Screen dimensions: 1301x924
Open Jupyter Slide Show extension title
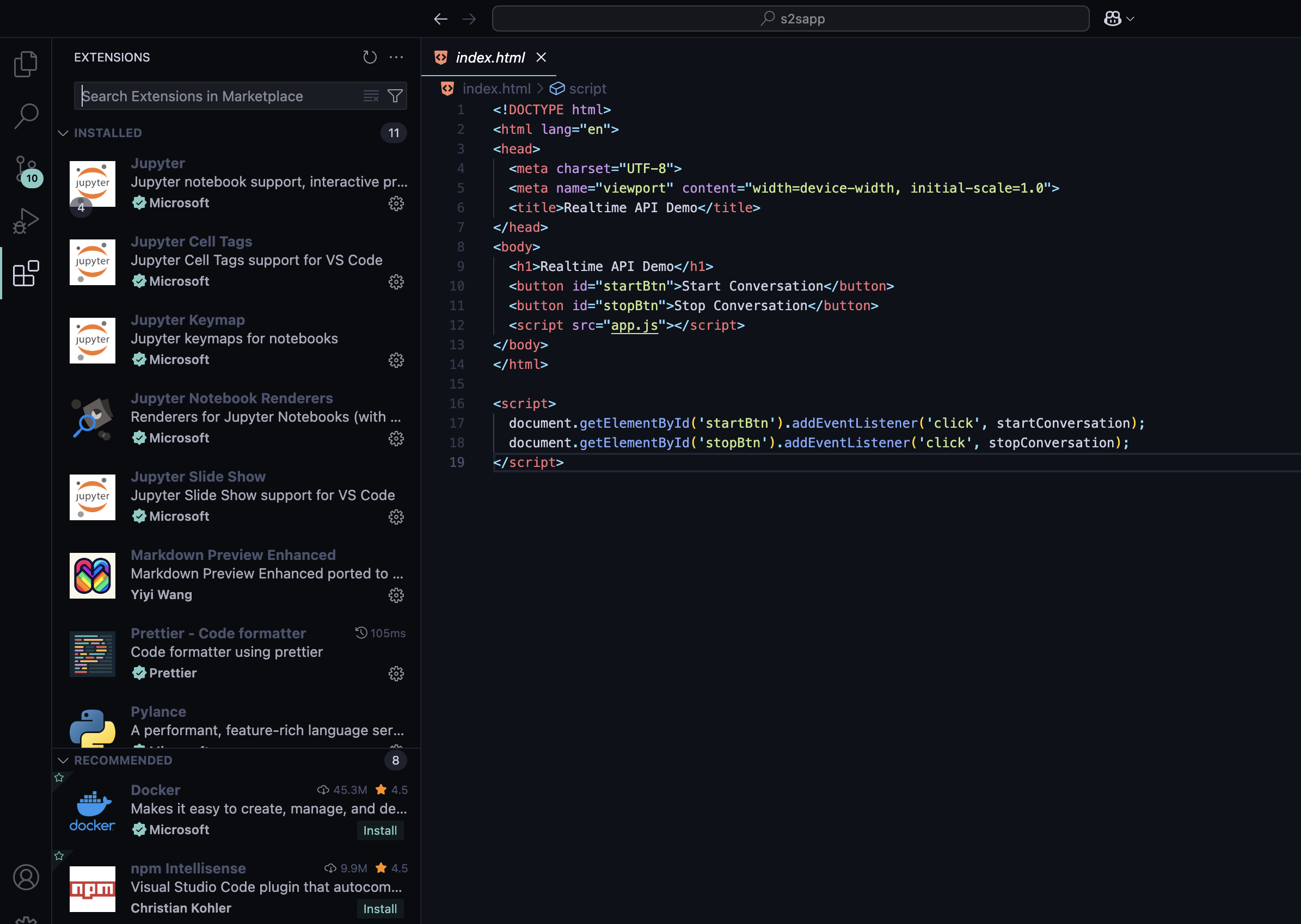coord(198,477)
